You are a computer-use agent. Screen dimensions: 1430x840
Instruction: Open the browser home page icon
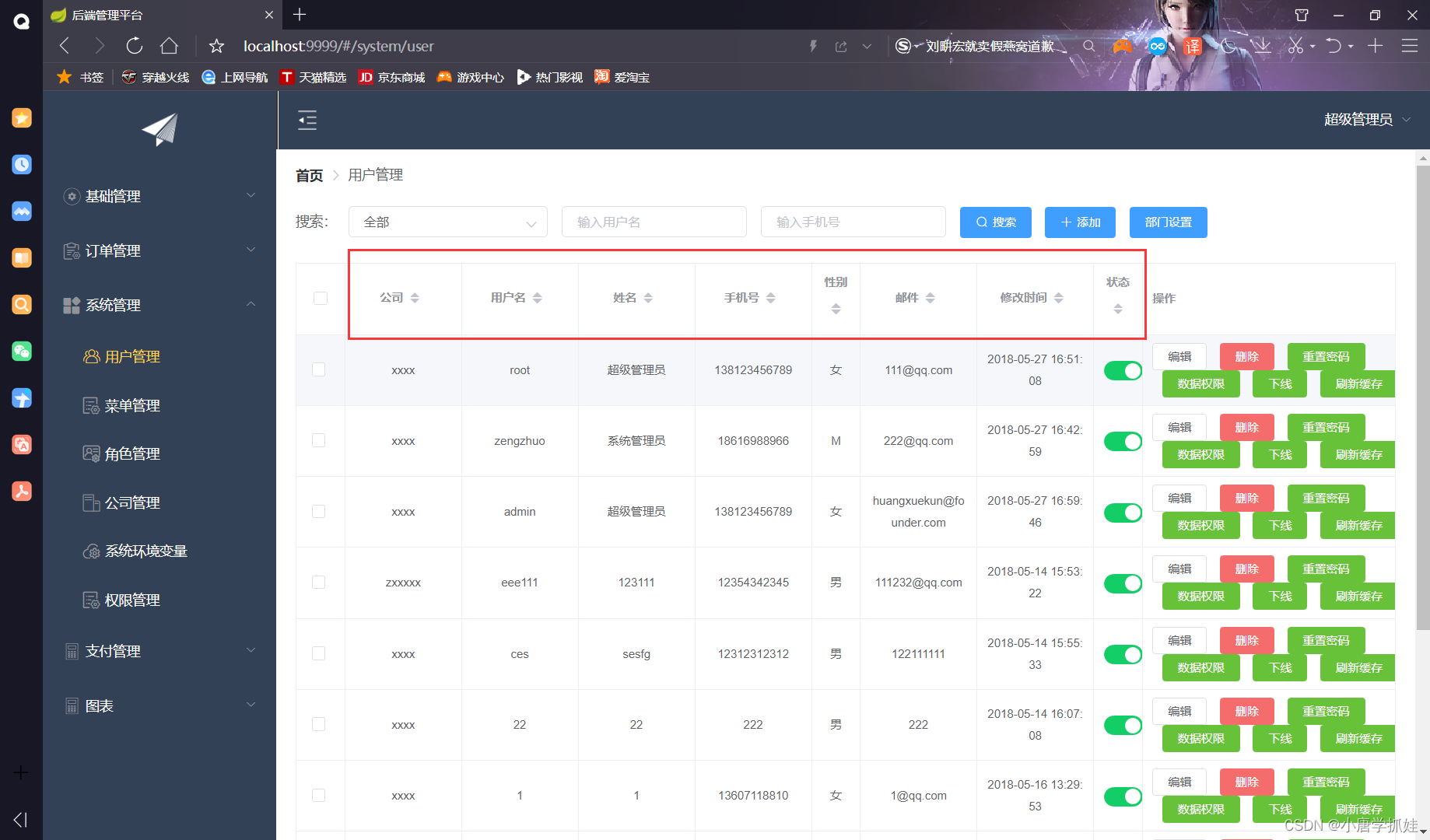(169, 46)
